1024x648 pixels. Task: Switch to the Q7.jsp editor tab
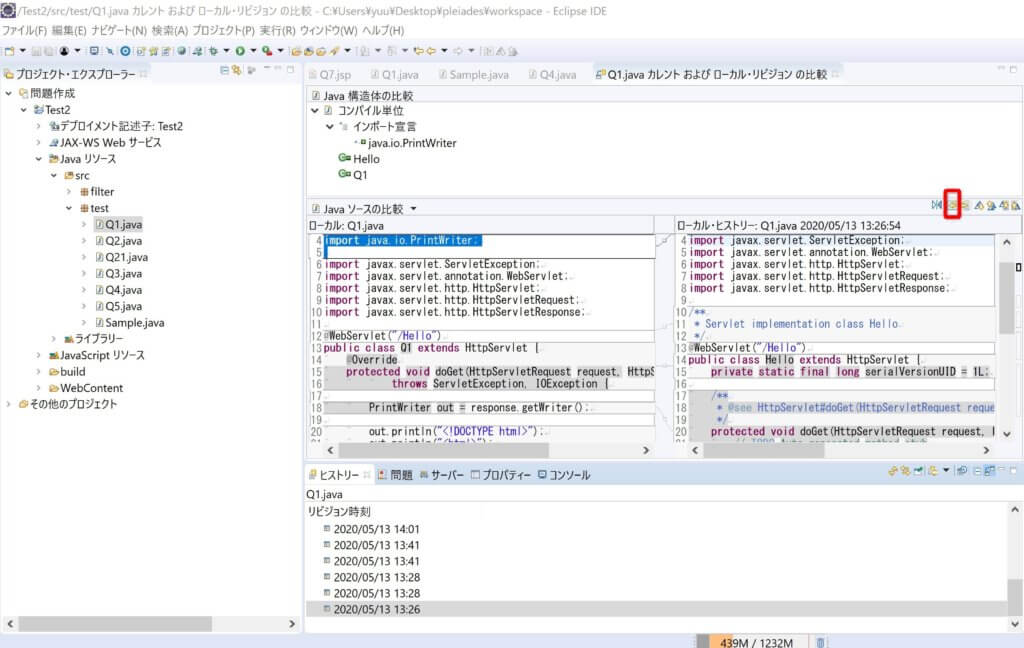330,74
